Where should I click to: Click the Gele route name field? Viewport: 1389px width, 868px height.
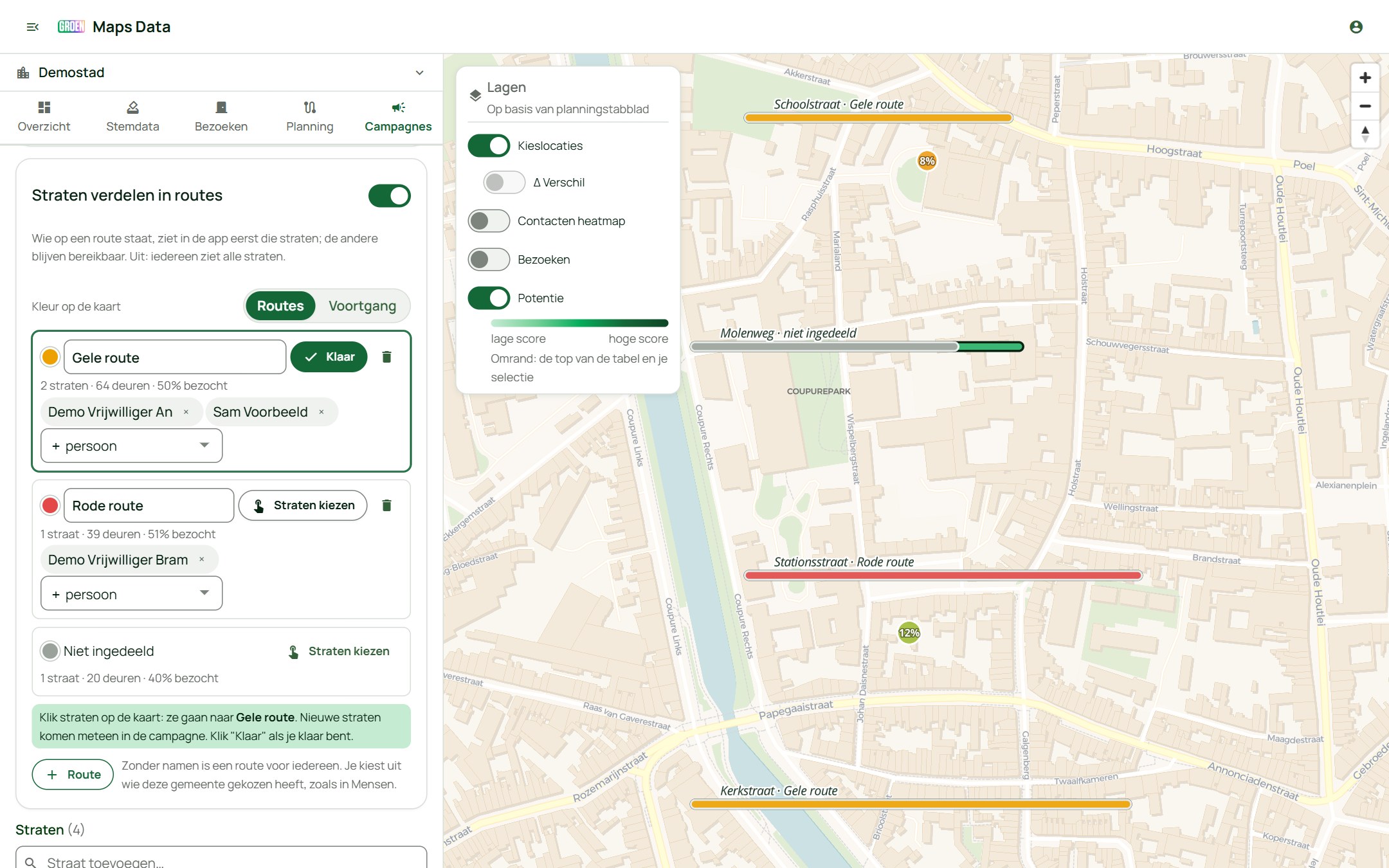point(175,357)
